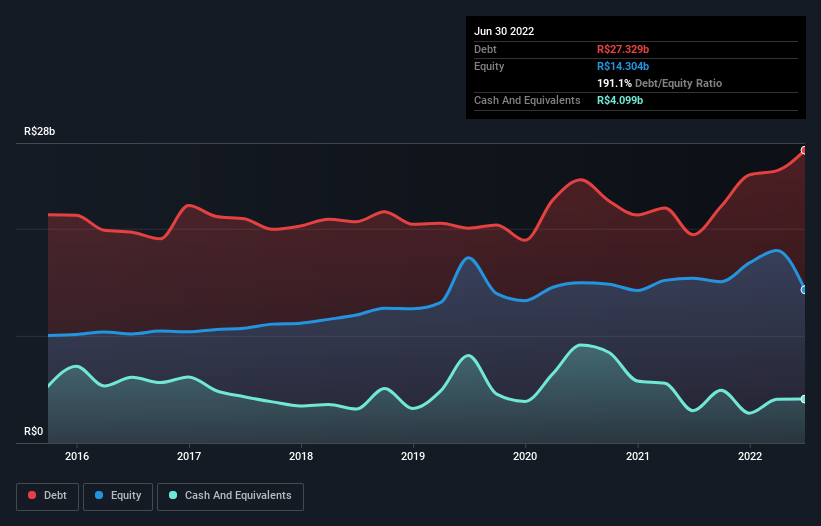
Task: Click the 2022 x-axis label
Action: [750, 456]
